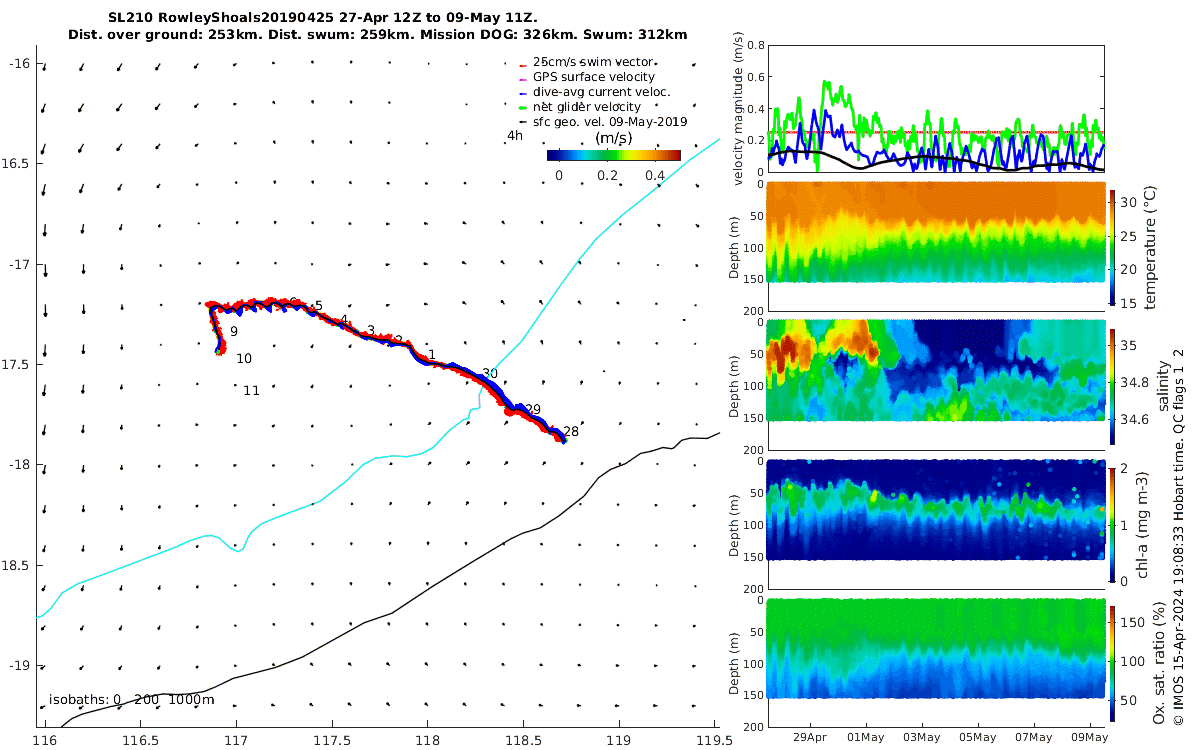Click the chl-a depth-section panel
The image size is (1200, 750).
(936, 525)
